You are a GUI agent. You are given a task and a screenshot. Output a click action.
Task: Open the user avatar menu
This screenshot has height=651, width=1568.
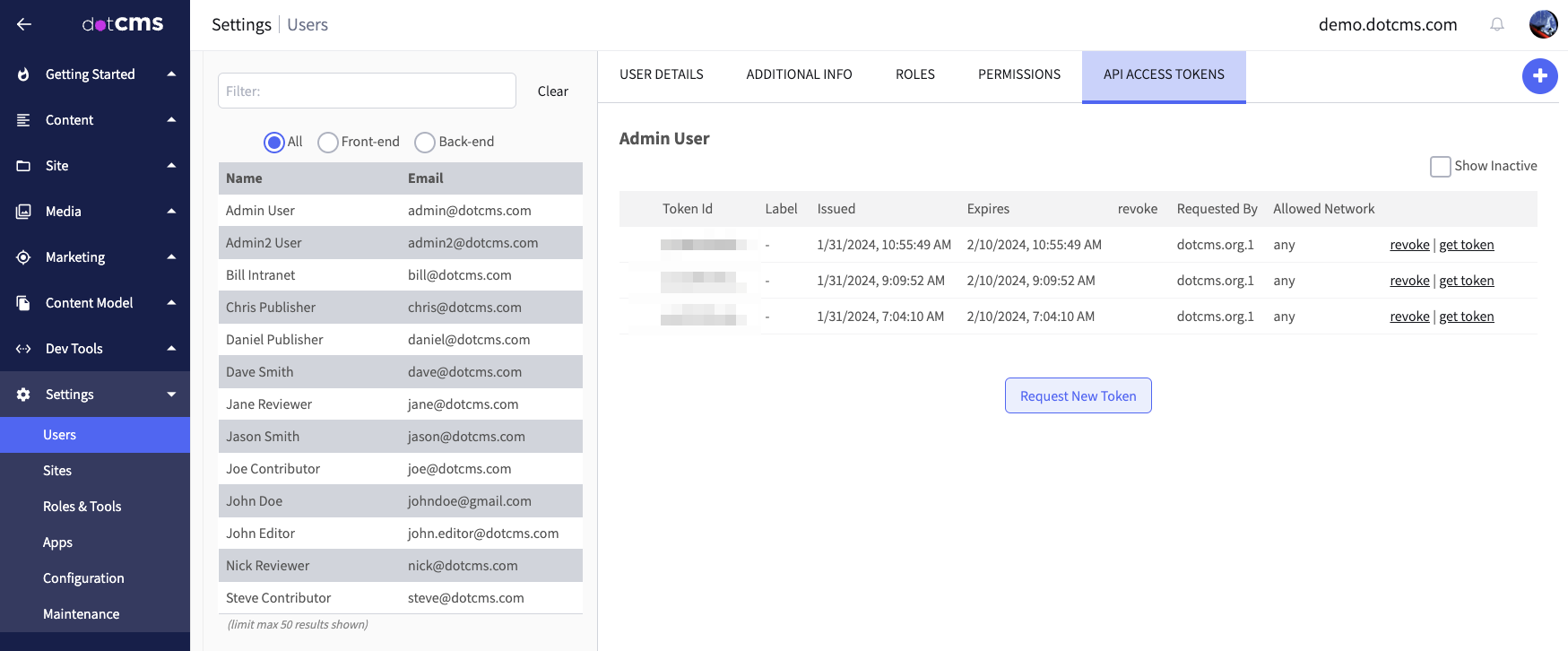click(1543, 24)
